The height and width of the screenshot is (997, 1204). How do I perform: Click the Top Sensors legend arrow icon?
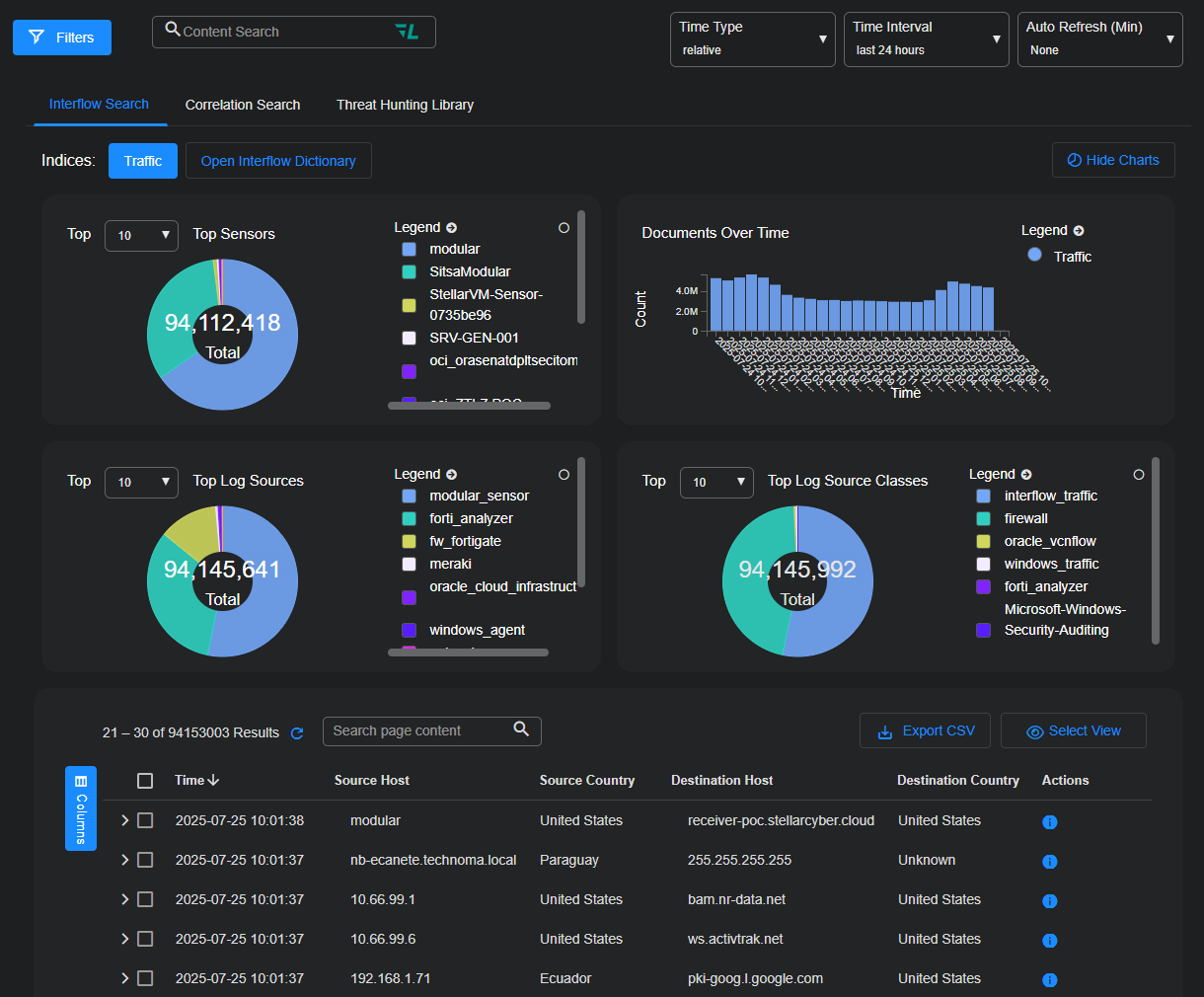(452, 228)
